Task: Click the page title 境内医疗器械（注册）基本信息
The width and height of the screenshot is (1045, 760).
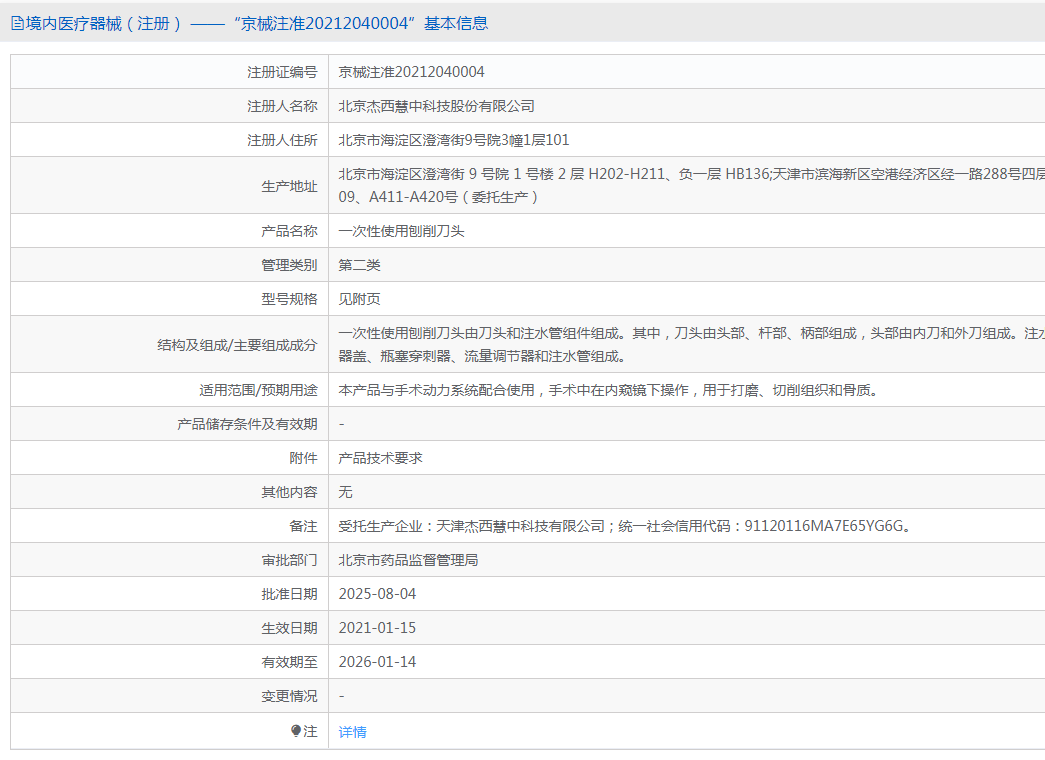Action: 257,23
